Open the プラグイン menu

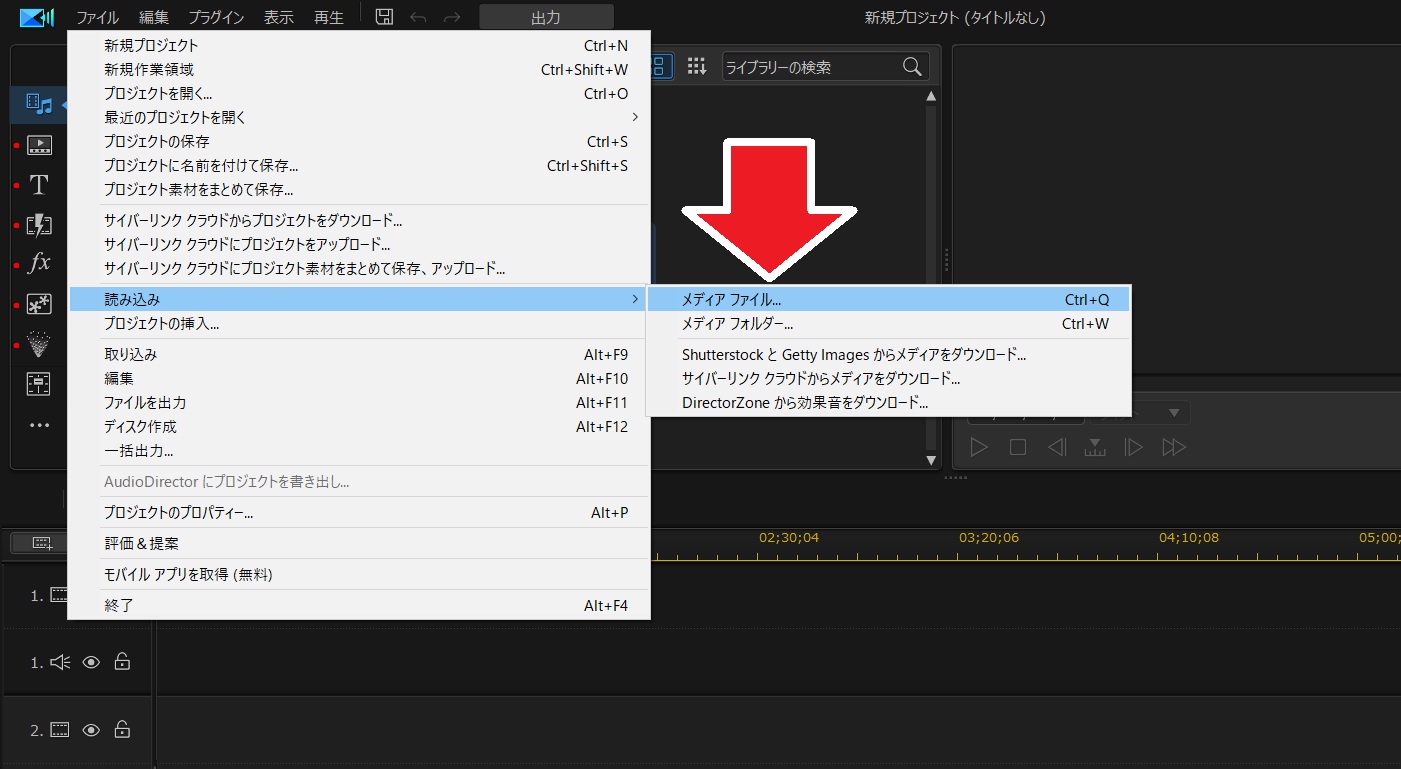(x=216, y=17)
